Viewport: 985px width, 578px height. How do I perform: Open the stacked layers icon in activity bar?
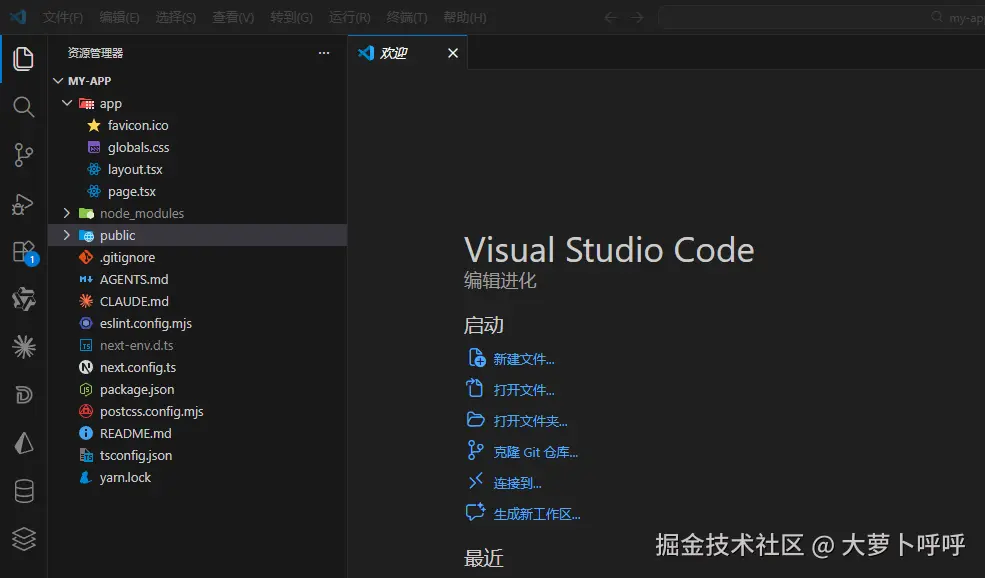point(24,539)
